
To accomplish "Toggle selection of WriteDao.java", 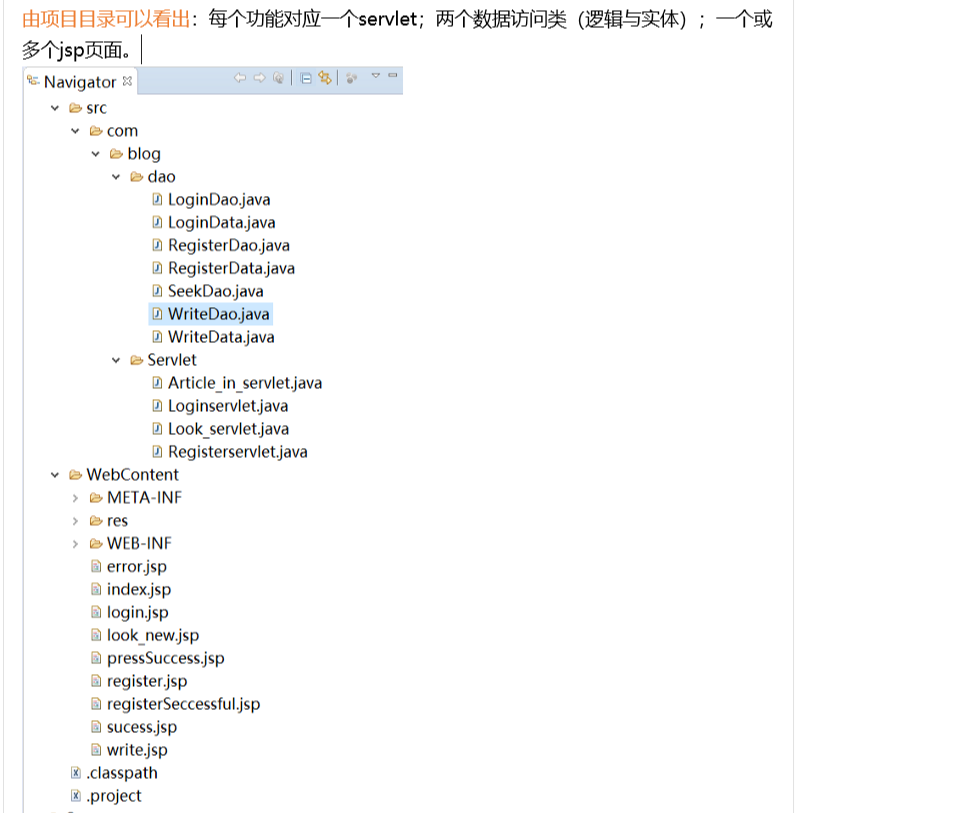I will click(x=222, y=314).
